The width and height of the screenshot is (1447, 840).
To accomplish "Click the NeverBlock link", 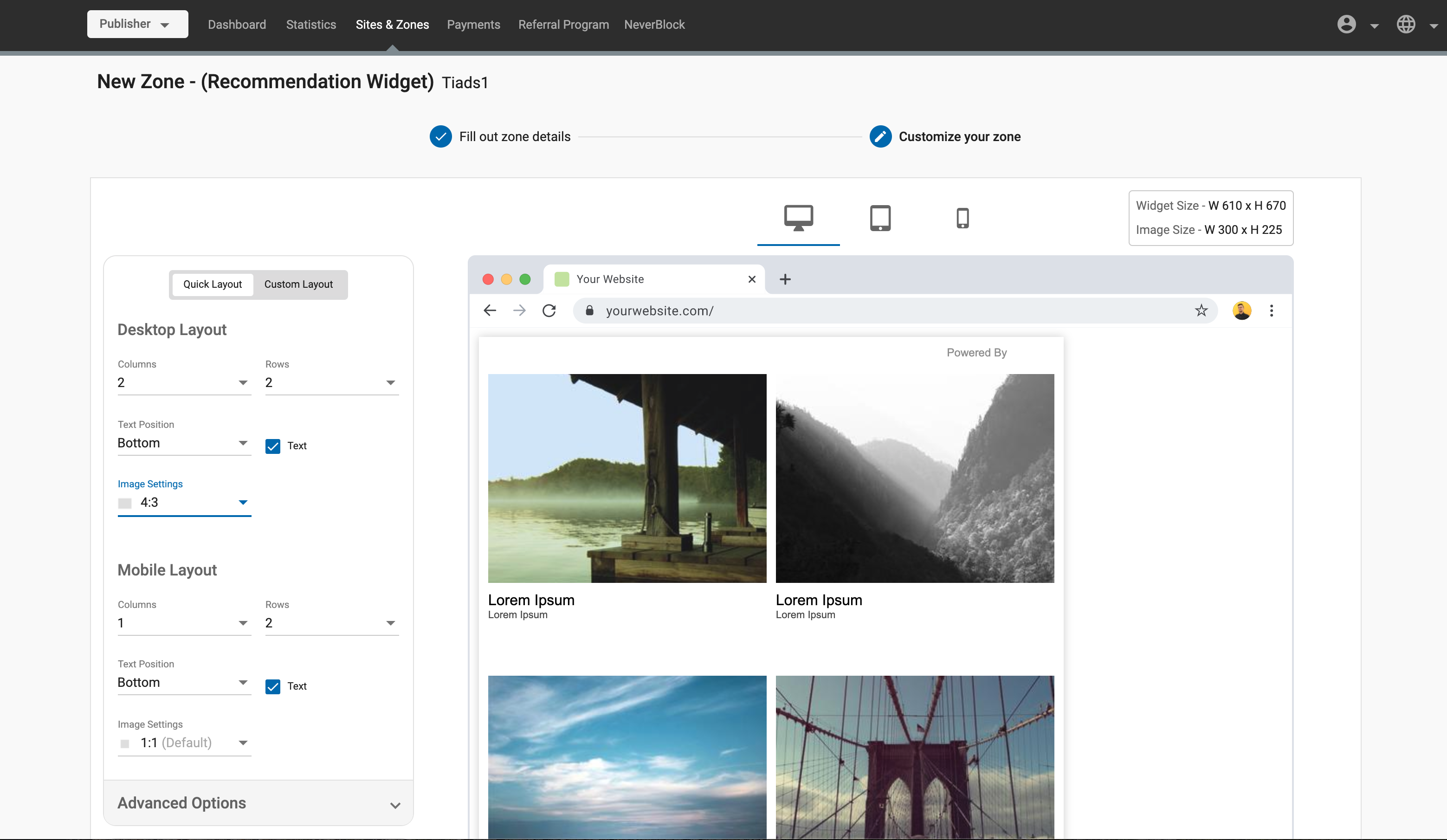I will [x=654, y=25].
